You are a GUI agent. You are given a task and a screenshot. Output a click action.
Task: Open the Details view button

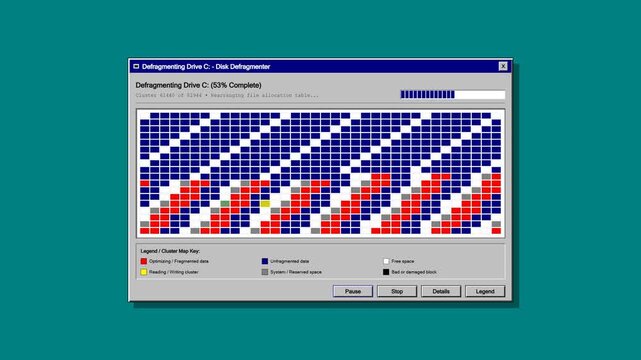coord(441,291)
